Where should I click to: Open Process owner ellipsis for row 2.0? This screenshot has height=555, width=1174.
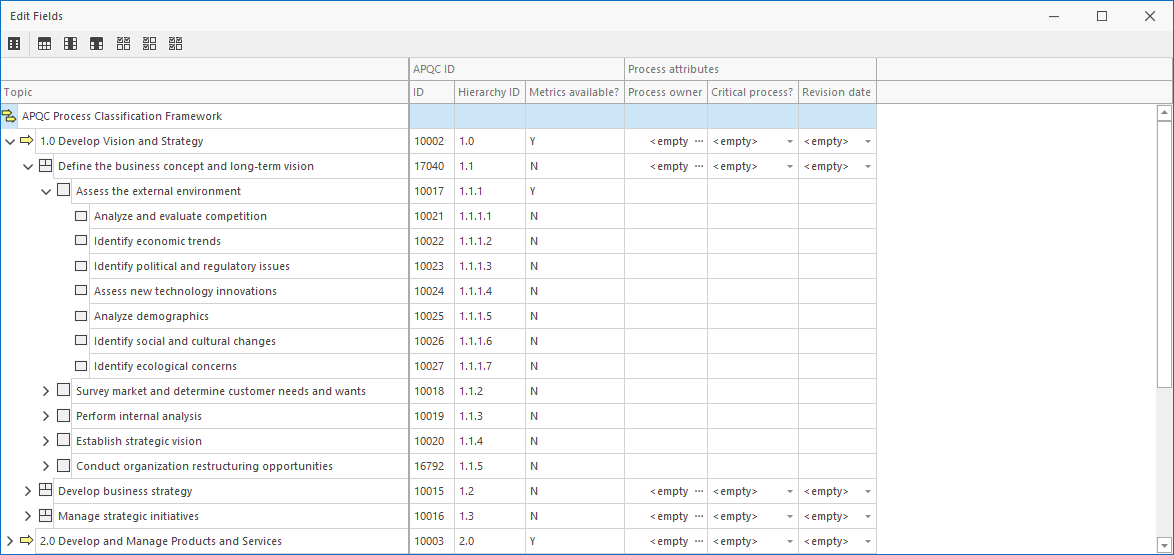[699, 541]
